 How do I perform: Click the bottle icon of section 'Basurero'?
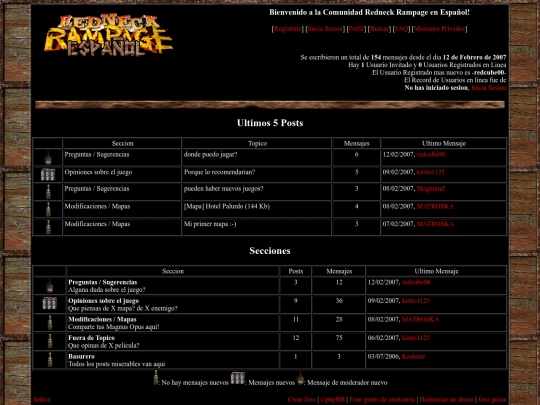click(50, 360)
